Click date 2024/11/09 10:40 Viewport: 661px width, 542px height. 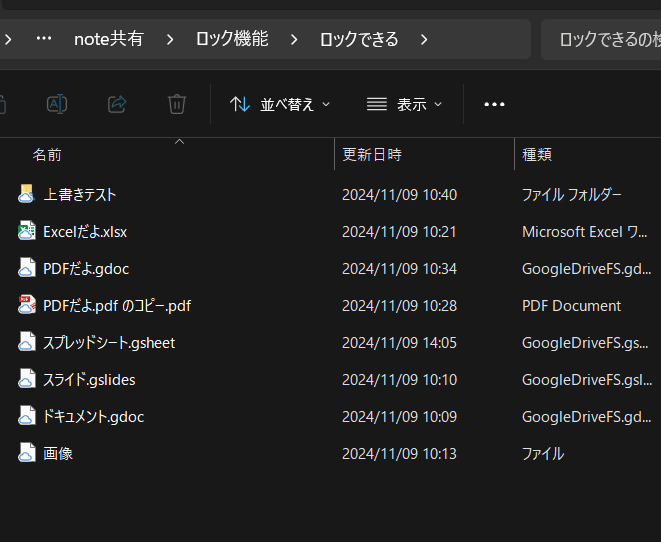[399, 195]
